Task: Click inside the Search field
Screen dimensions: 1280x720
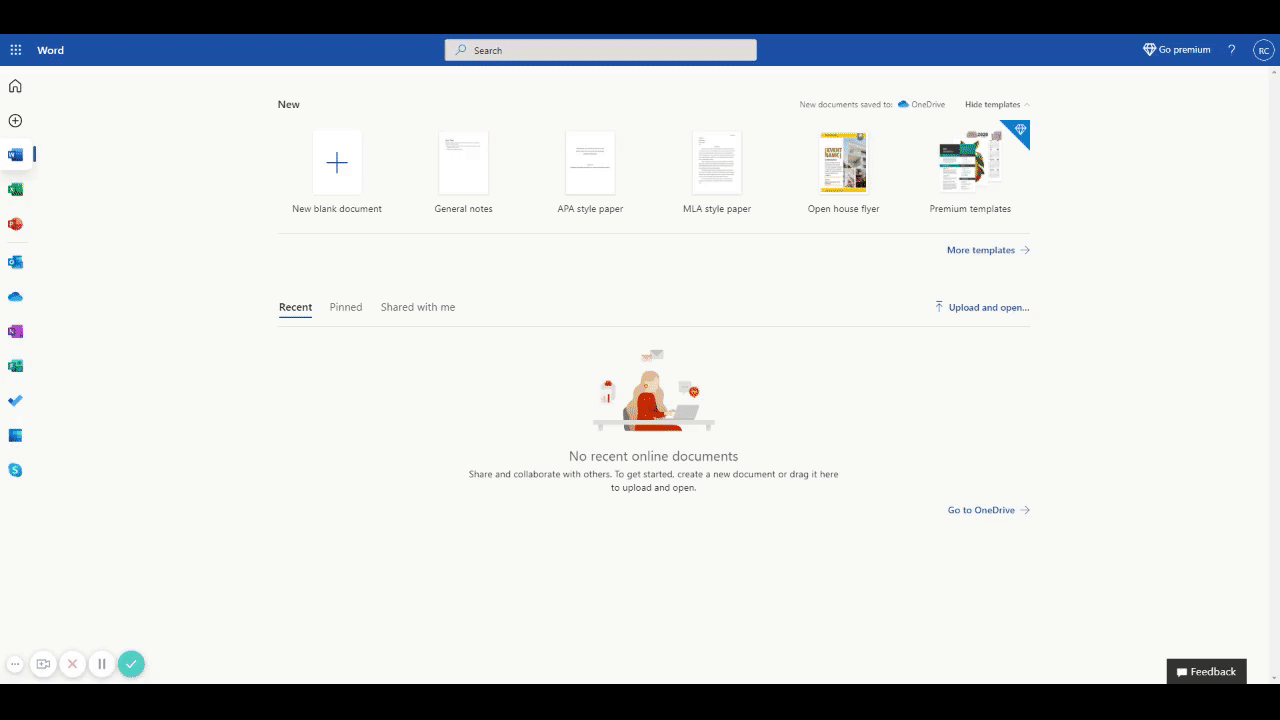Action: click(600, 50)
